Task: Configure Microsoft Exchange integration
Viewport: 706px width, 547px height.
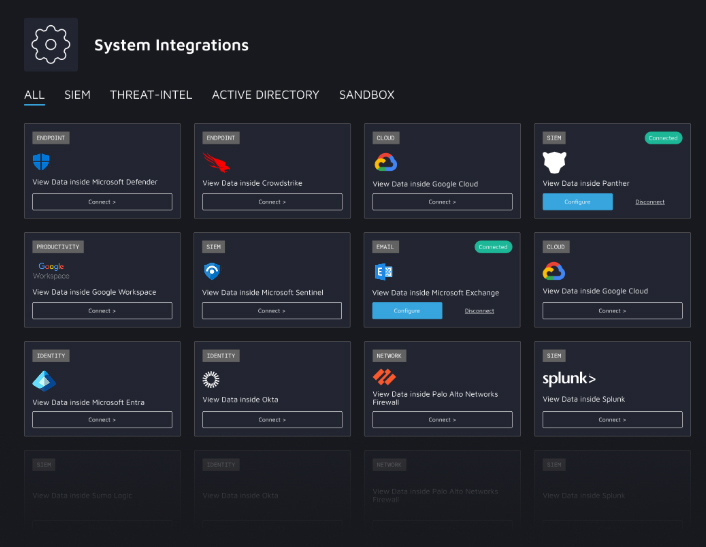Action: pos(407,311)
